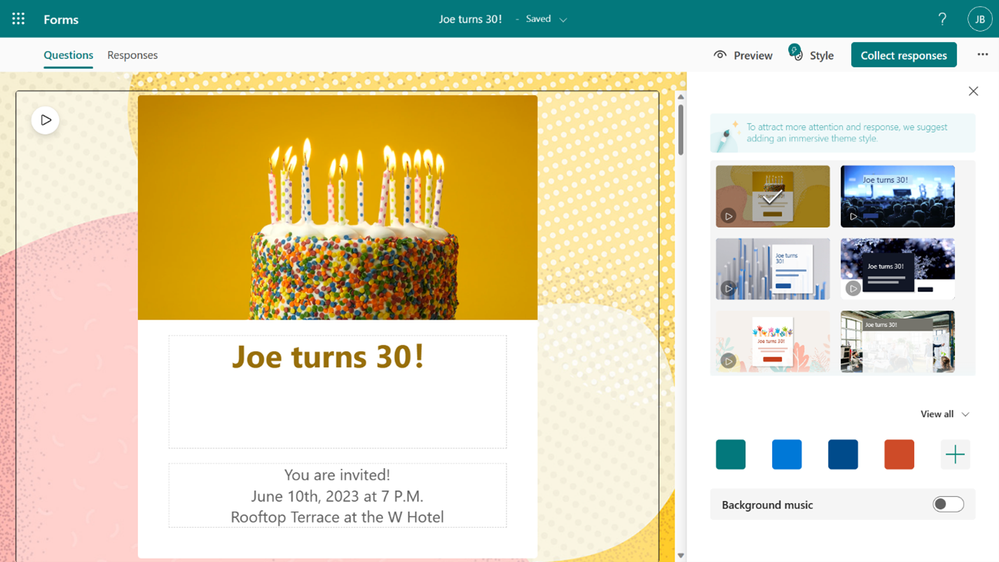Viewport: 999px width, 562px height.
Task: Select the orange-red color swatch
Action: [x=899, y=454]
